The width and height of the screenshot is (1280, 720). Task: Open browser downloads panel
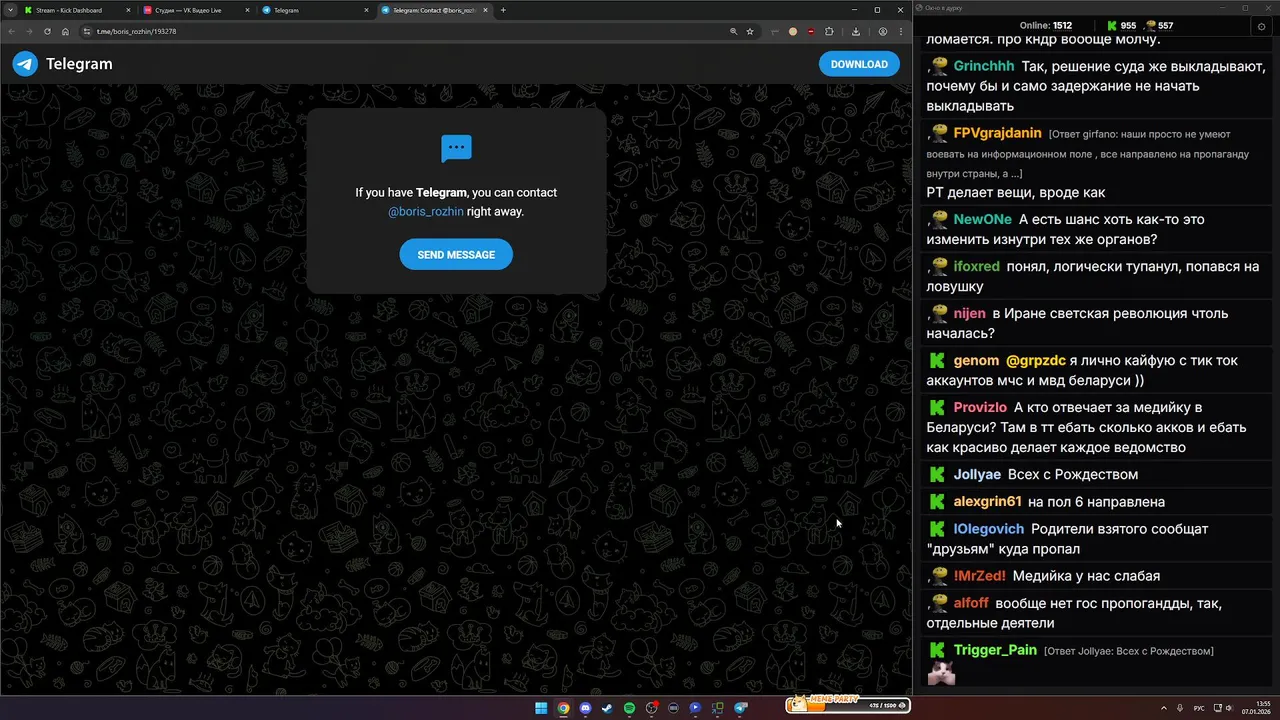(856, 31)
